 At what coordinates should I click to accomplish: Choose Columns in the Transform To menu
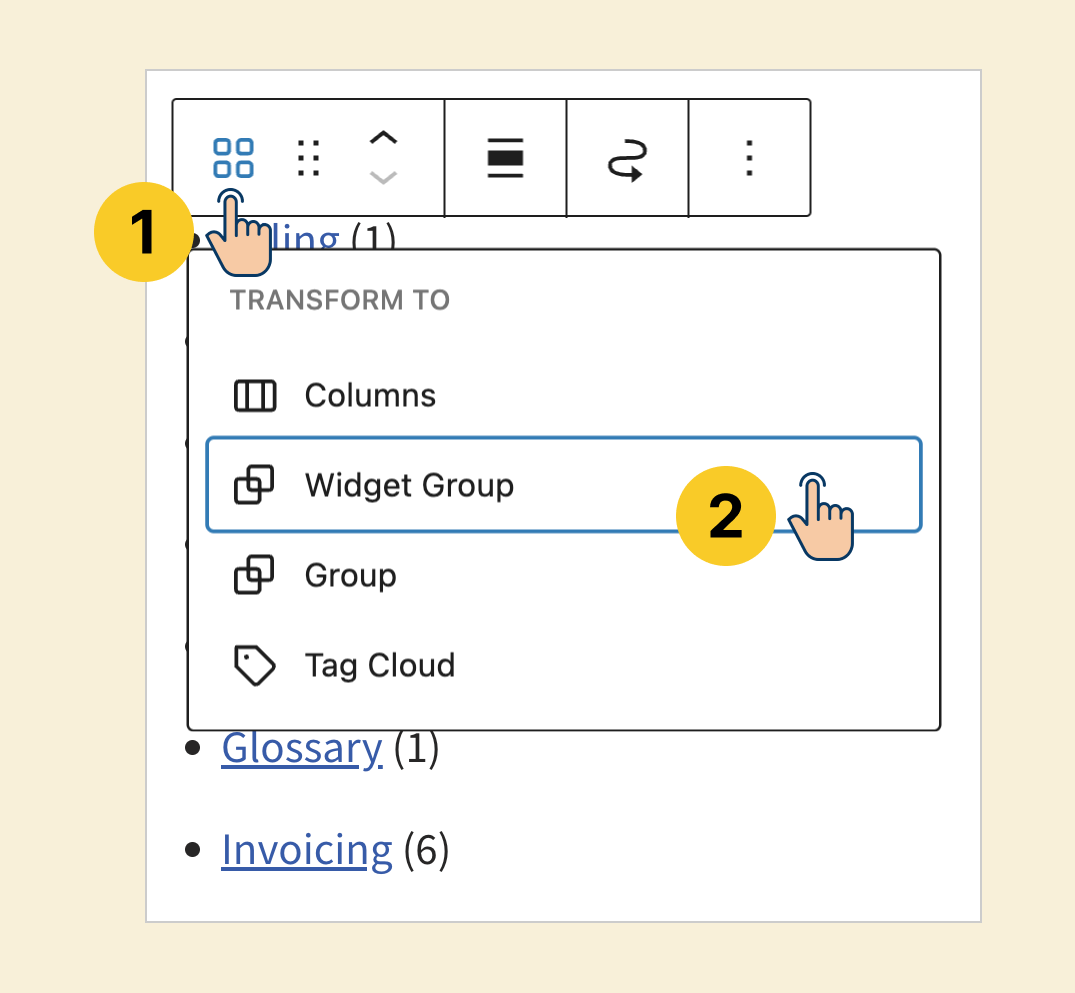370,396
